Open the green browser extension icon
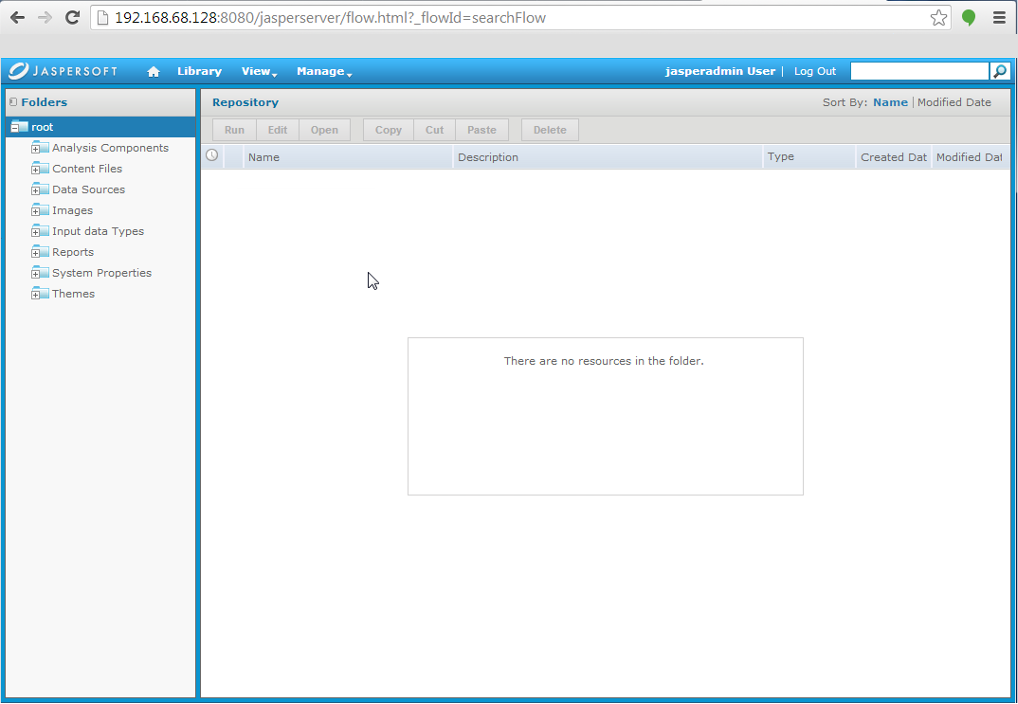 (x=969, y=18)
